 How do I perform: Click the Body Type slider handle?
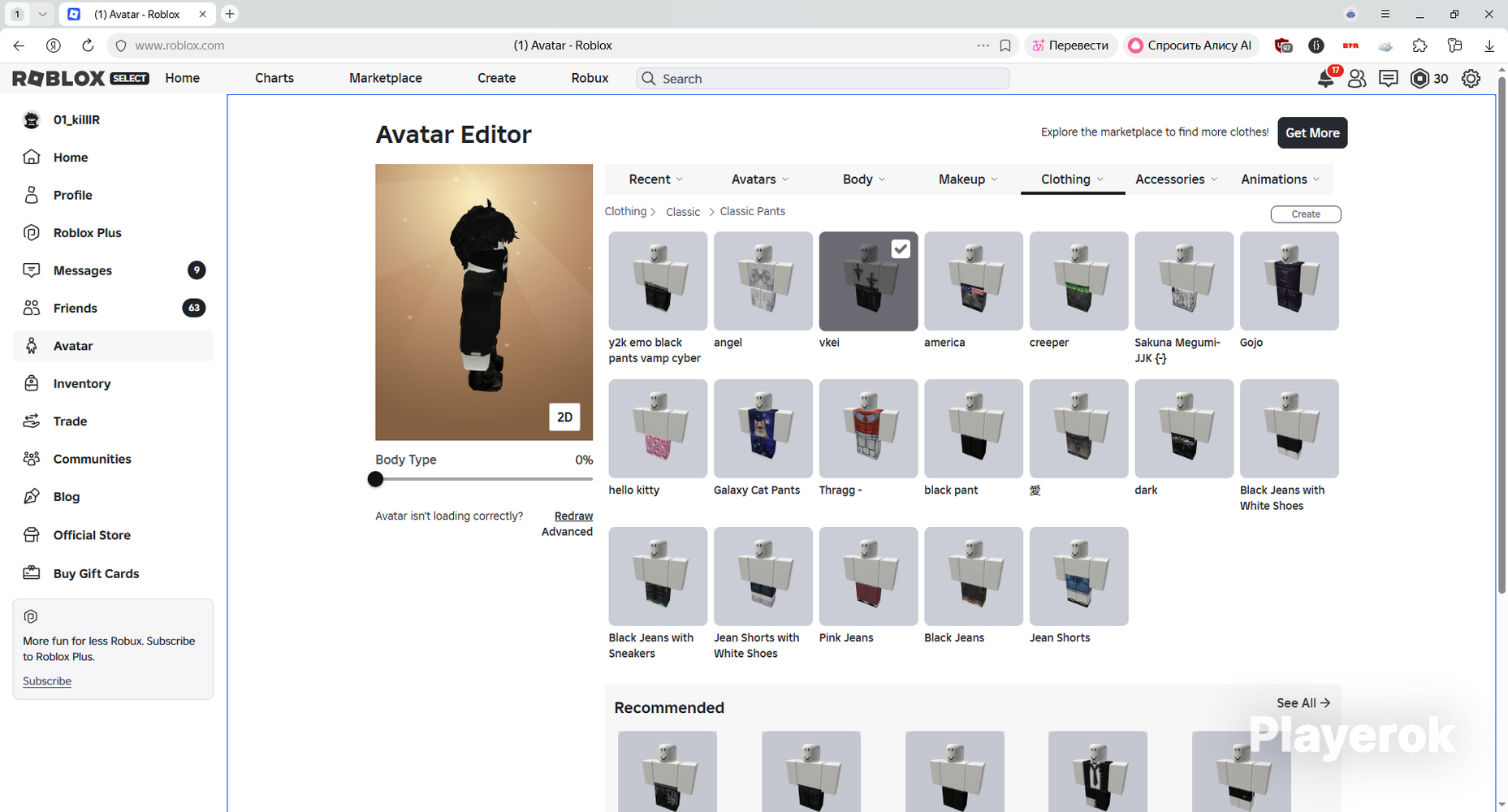[375, 479]
